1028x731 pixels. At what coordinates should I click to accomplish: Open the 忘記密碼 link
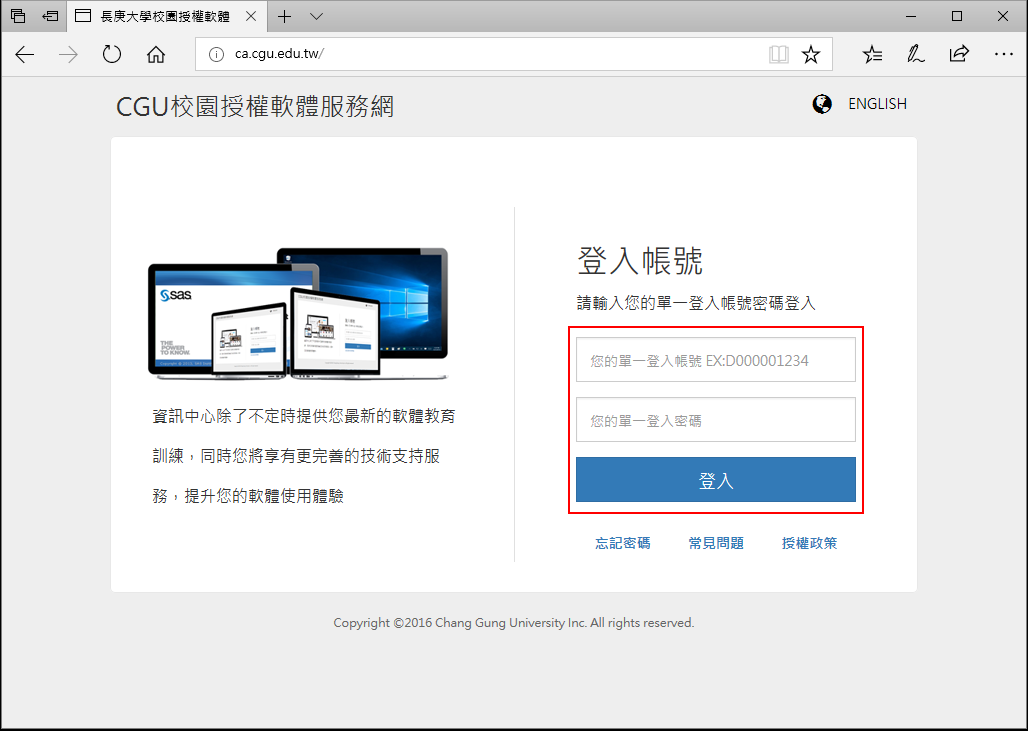[623, 543]
